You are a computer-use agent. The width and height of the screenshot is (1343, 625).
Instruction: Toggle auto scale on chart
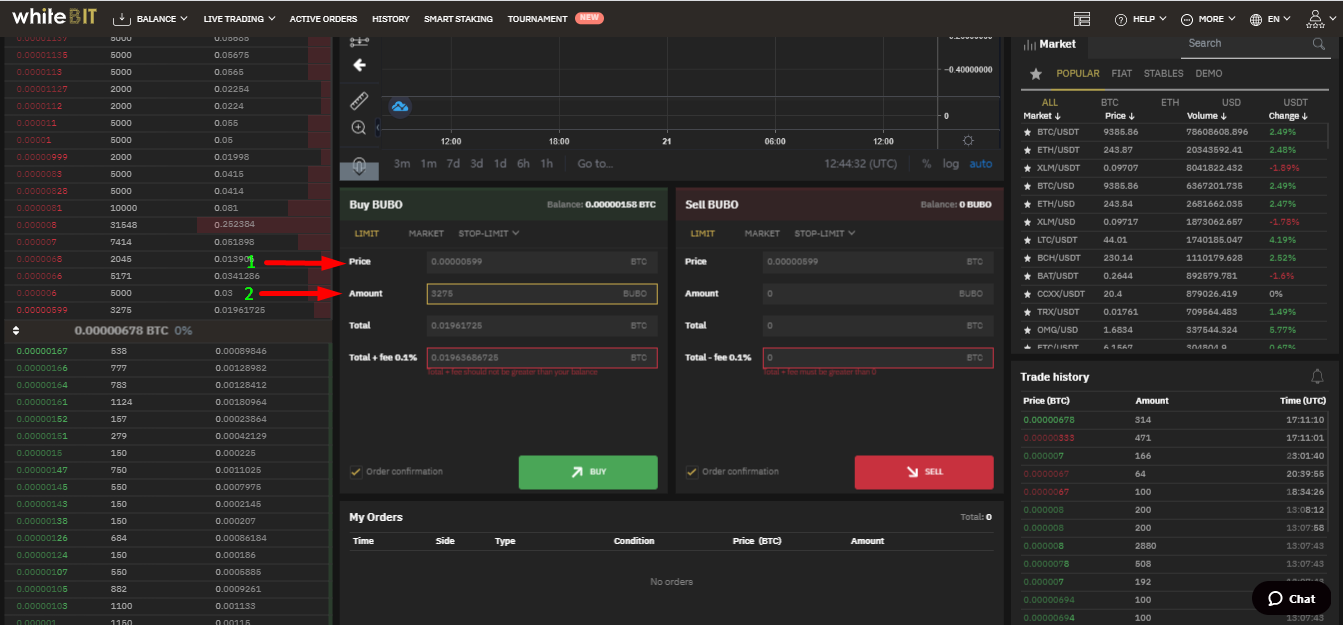[981, 164]
